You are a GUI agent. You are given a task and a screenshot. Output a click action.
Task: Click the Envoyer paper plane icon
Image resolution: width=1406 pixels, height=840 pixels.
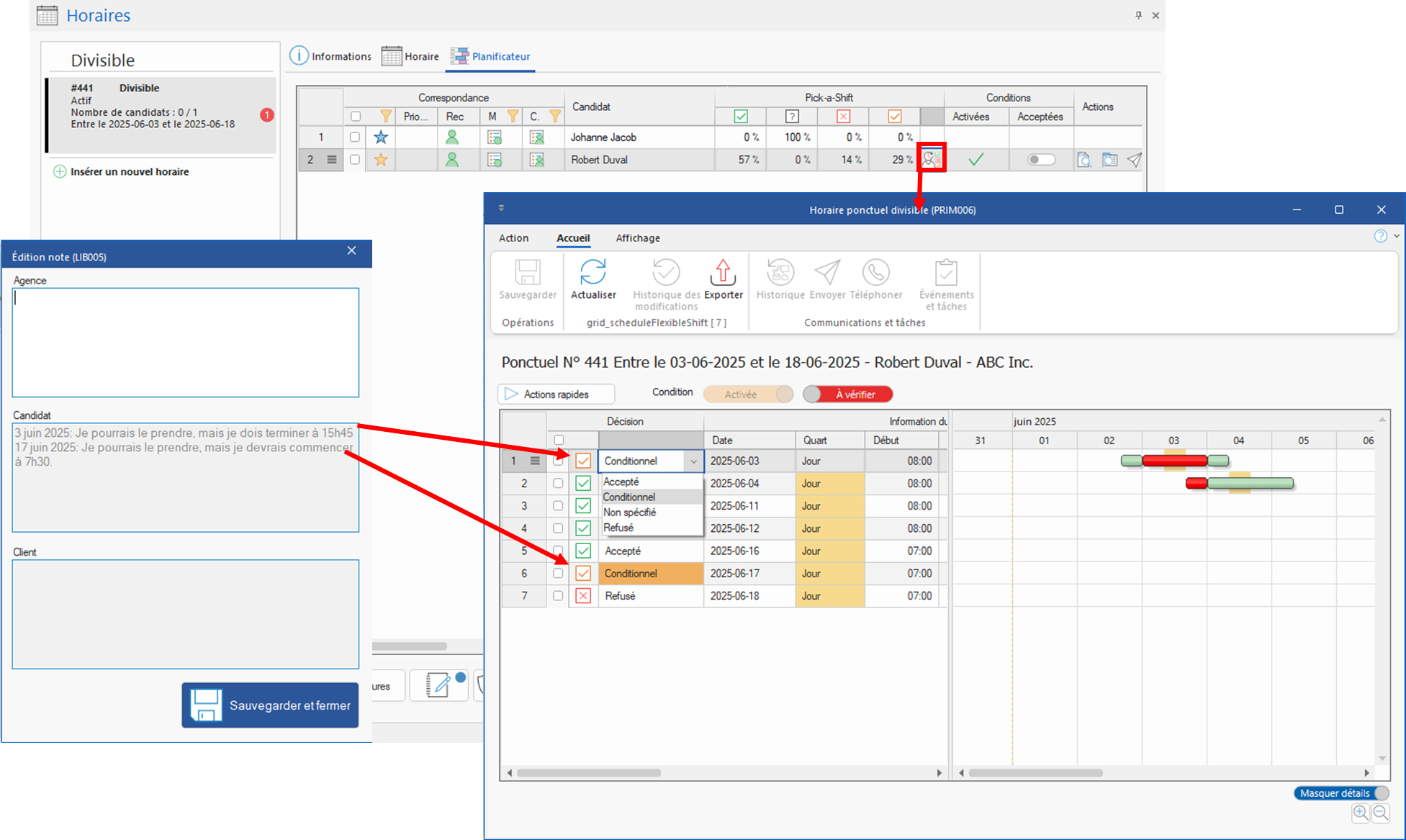pos(827,273)
